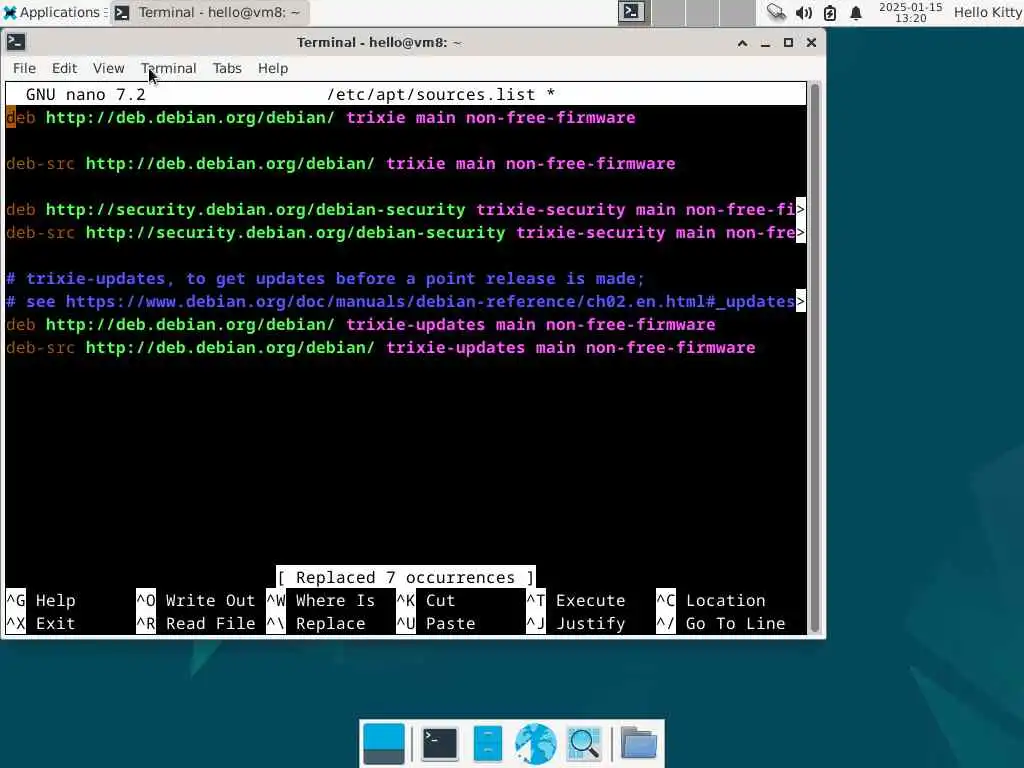The height and width of the screenshot is (768, 1024).
Task: Click the ^R Read File shortcut label
Action: [195, 624]
